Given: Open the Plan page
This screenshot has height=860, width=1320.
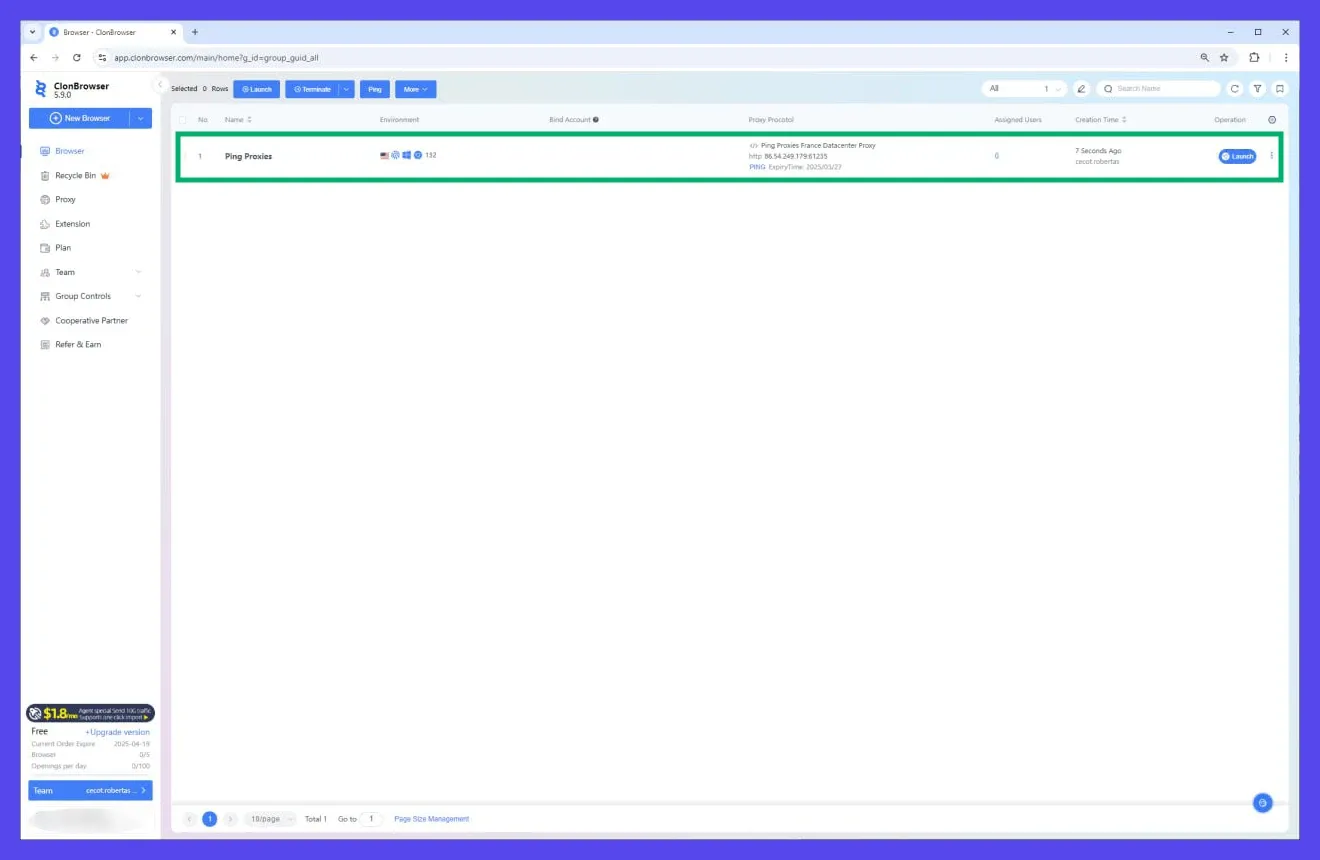Looking at the screenshot, I should (x=63, y=248).
